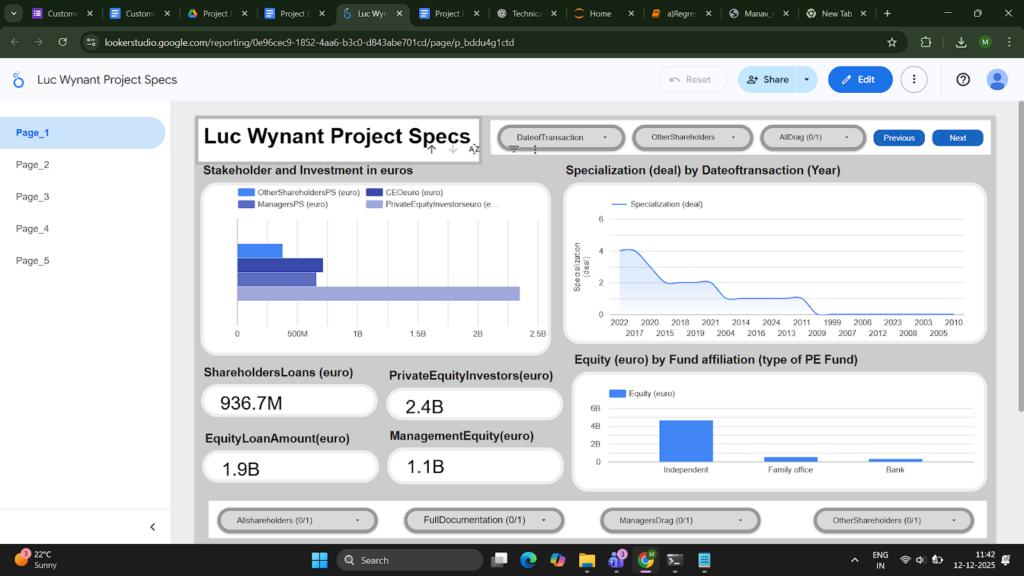Switch to Page_4 in sidebar
The image size is (1024, 576).
(33, 229)
